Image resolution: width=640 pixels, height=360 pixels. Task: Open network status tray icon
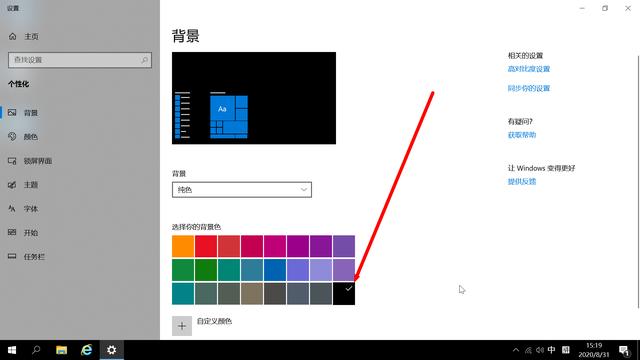tap(528, 350)
